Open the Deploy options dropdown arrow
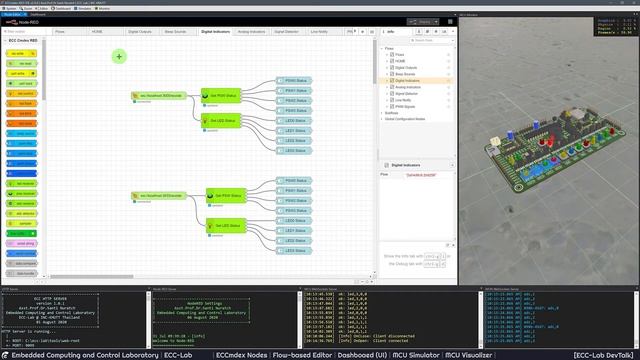Viewport: 640px width, 360px height. 436,22
